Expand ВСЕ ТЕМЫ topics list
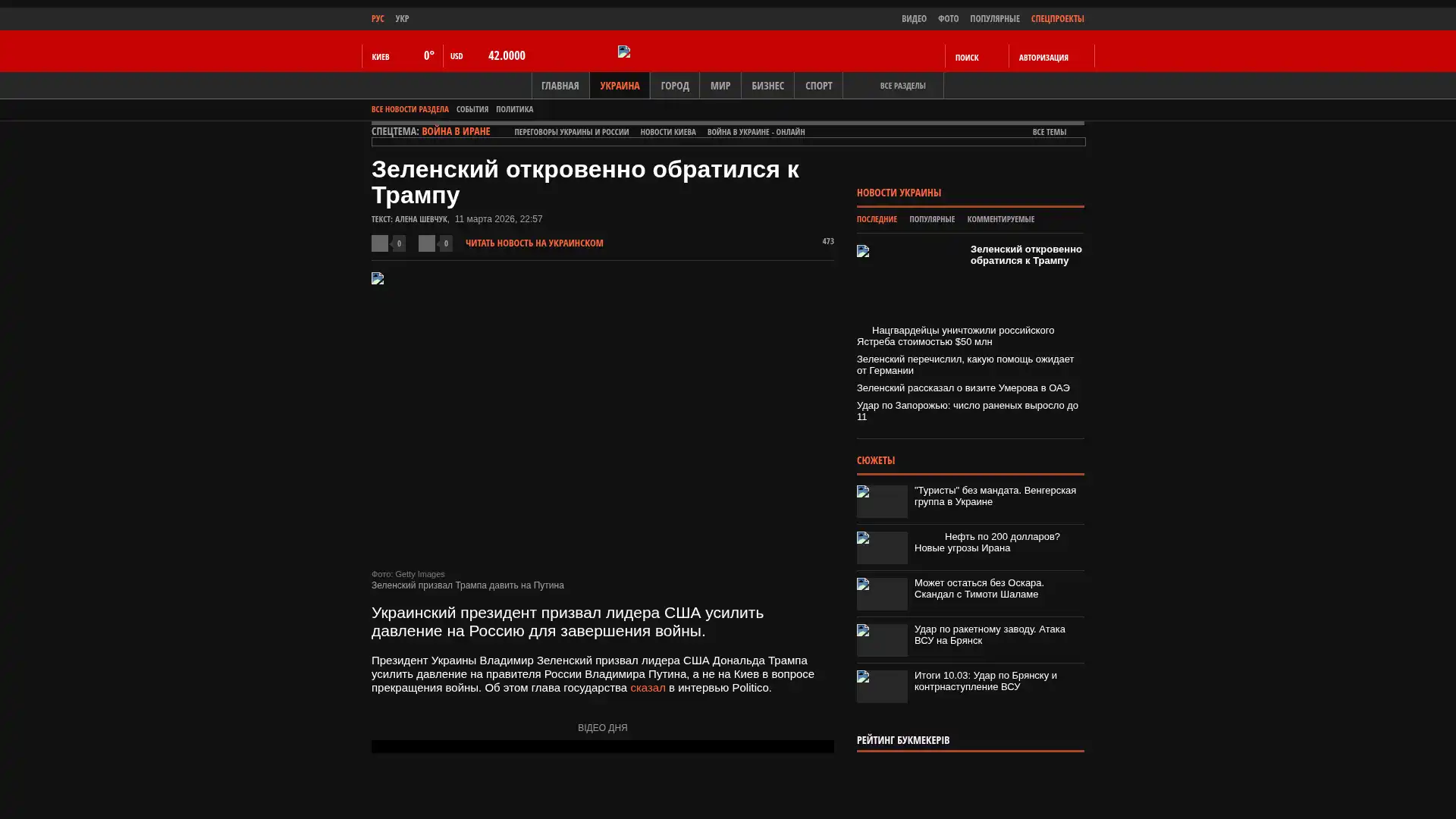 pos(1049,132)
